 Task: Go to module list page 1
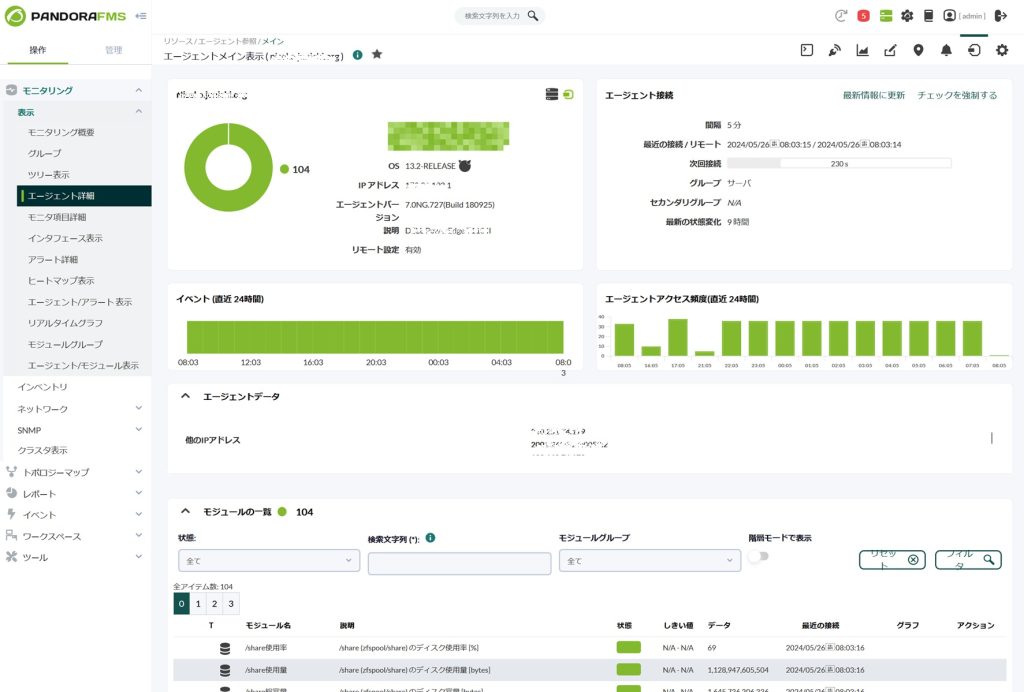click(198, 604)
